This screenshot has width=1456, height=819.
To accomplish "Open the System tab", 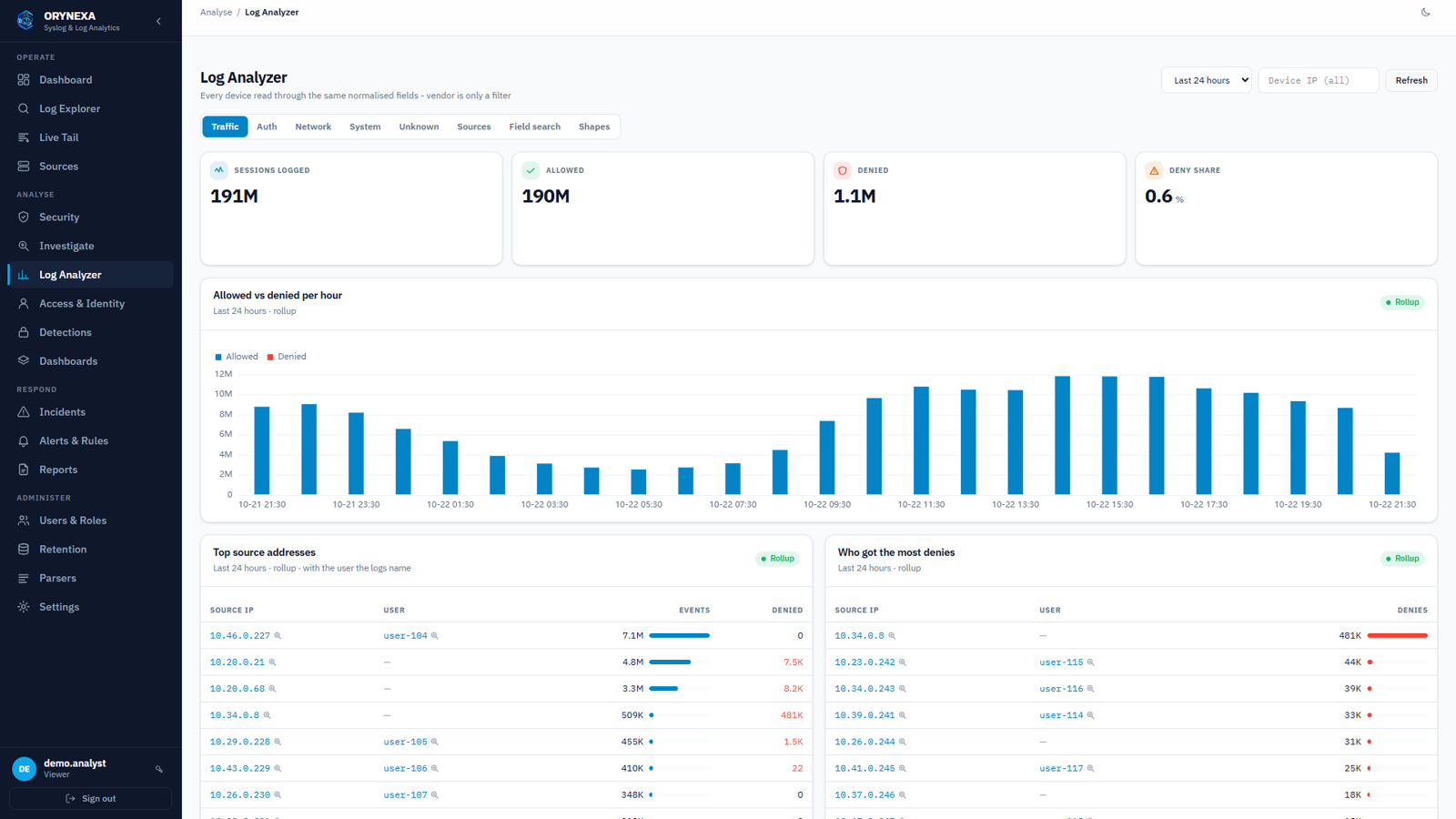I will pyautogui.click(x=365, y=126).
